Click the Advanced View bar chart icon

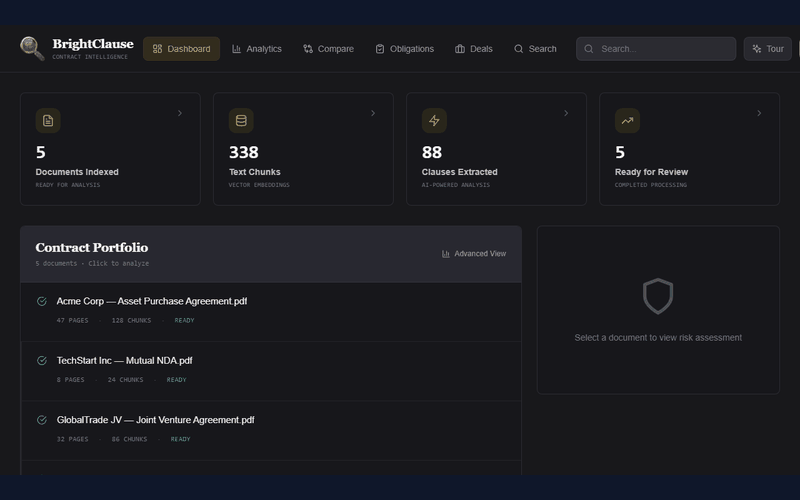pos(446,254)
